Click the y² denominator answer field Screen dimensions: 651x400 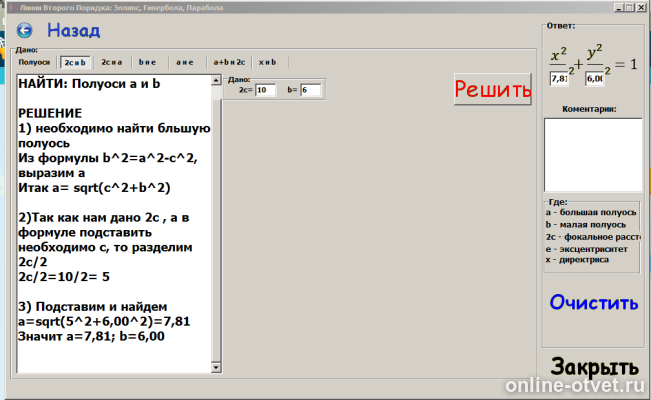pyautogui.click(x=595, y=79)
